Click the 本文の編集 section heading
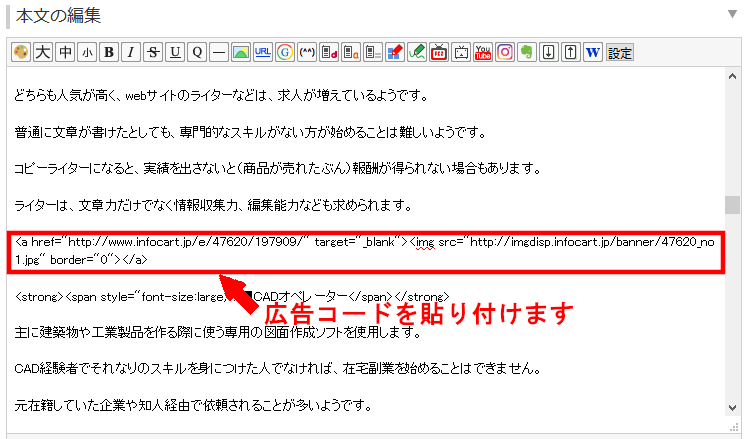Image resolution: width=749 pixels, height=439 pixels. tap(58, 16)
